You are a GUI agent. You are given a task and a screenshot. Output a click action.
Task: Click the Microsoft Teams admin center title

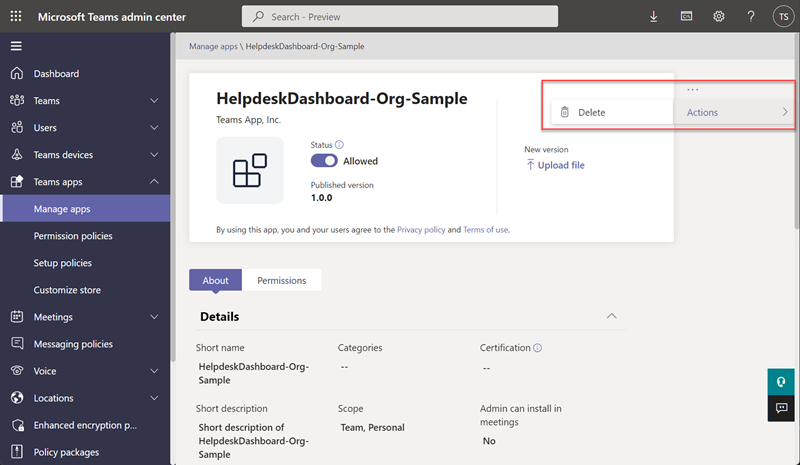112,17
